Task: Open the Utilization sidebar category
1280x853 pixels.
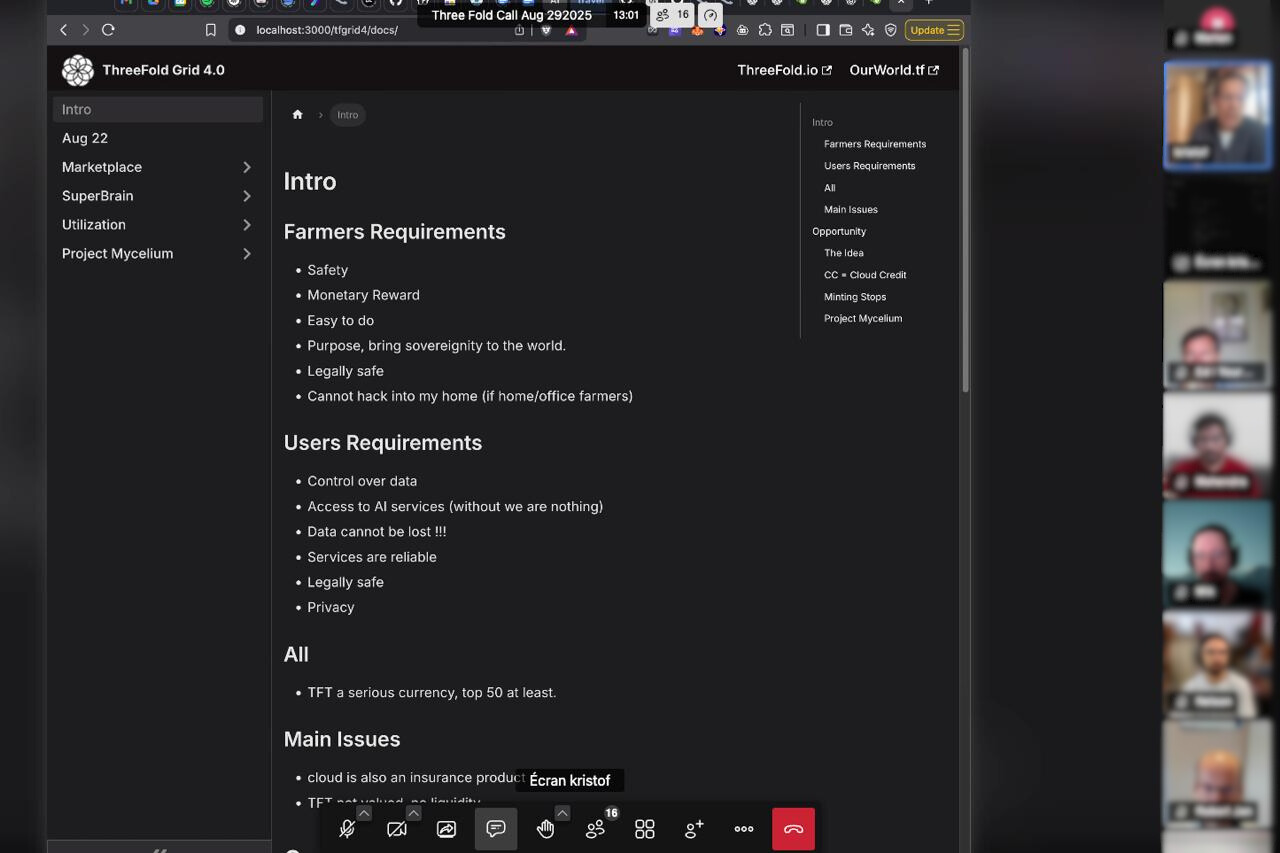Action: [94, 225]
